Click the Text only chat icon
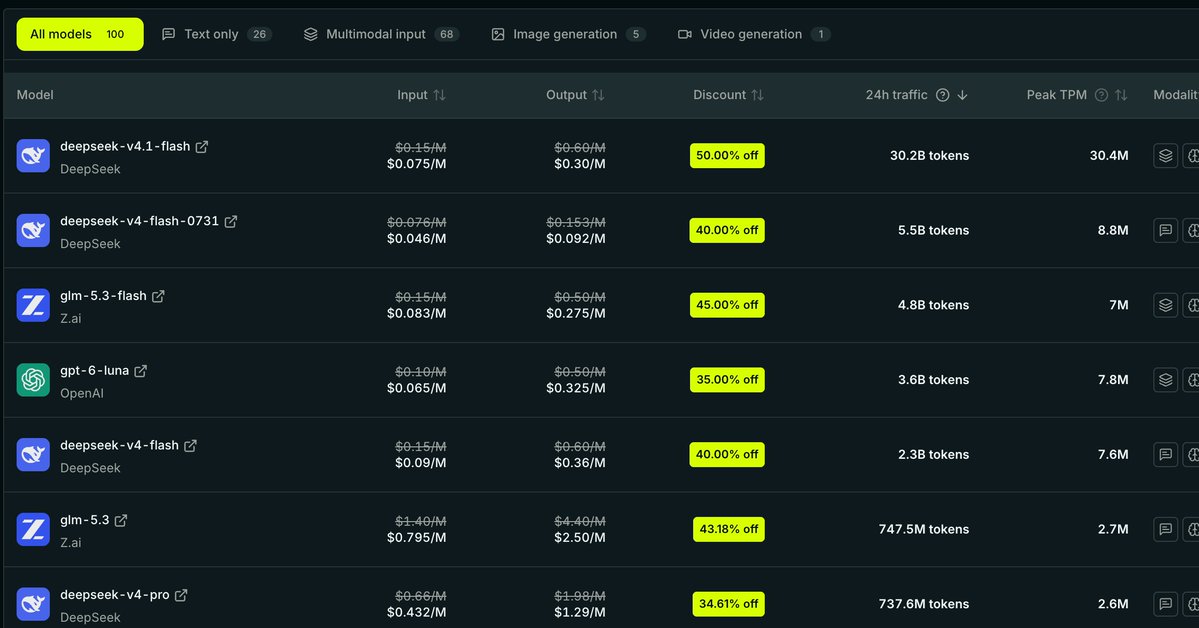Screen dimensions: 1199x628 (169, 34)
